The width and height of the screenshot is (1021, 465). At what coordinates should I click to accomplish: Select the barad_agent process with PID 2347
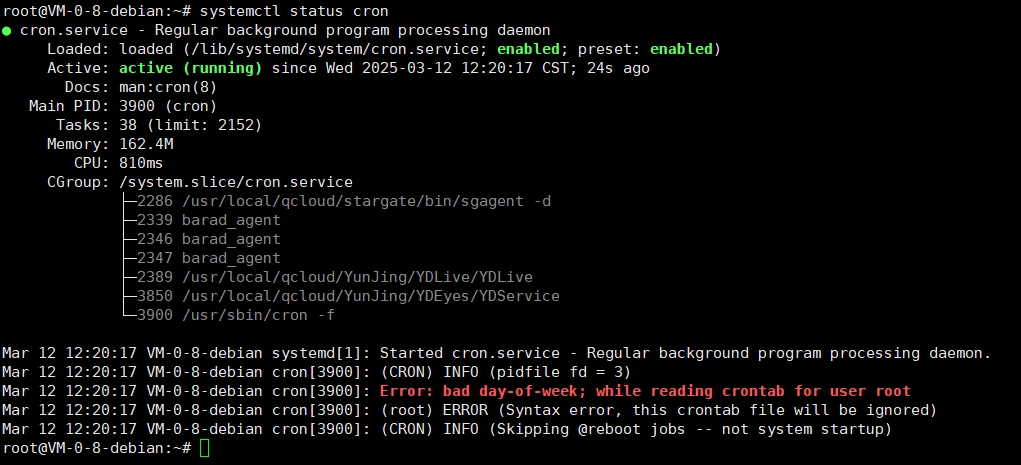pos(209,258)
